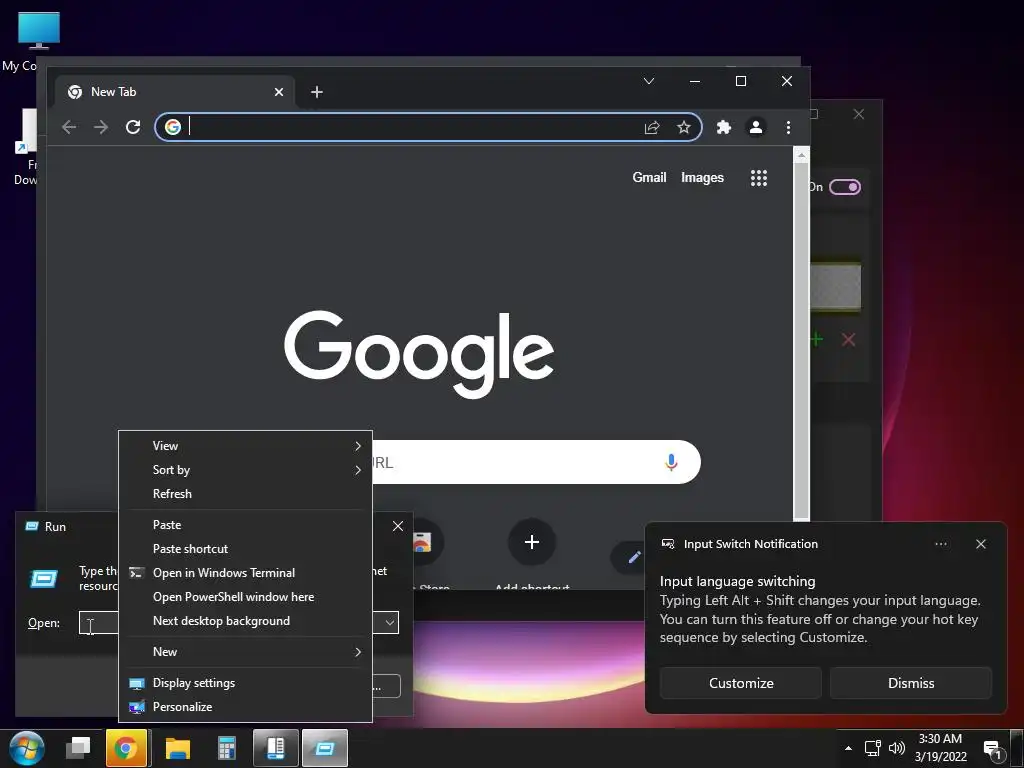Click textured swatch in background window

pos(835,286)
